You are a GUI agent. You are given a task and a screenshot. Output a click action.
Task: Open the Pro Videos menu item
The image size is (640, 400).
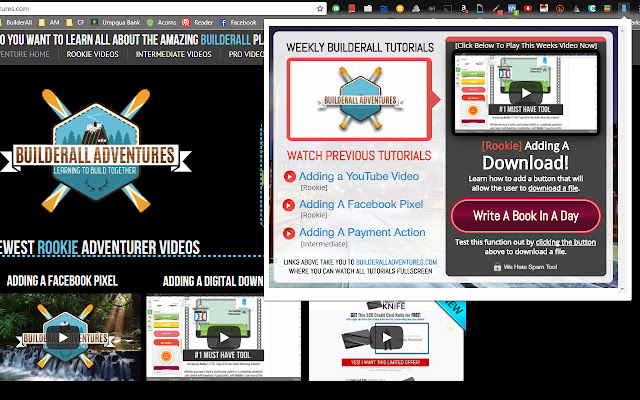tap(246, 54)
